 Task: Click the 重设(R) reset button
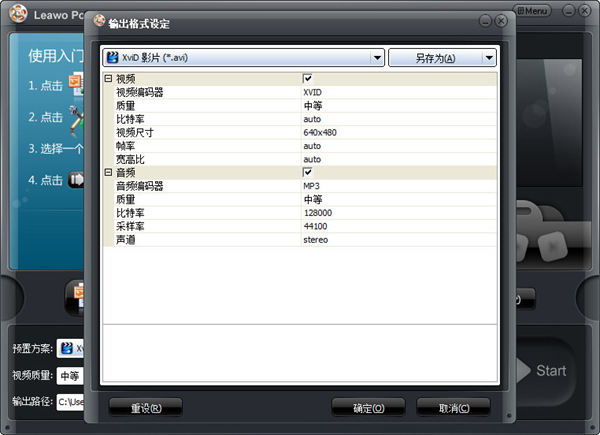(x=146, y=407)
